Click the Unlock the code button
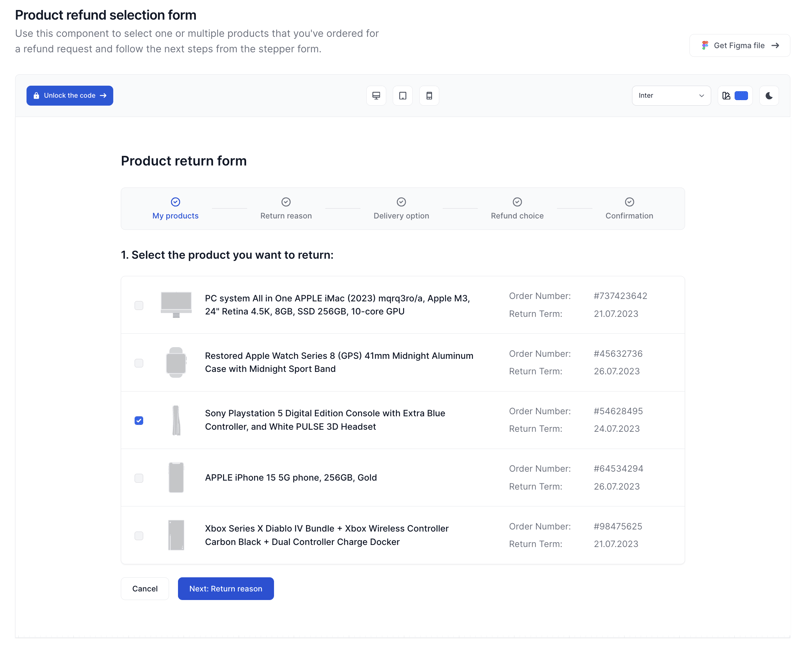The width and height of the screenshot is (800, 653). [x=69, y=95]
